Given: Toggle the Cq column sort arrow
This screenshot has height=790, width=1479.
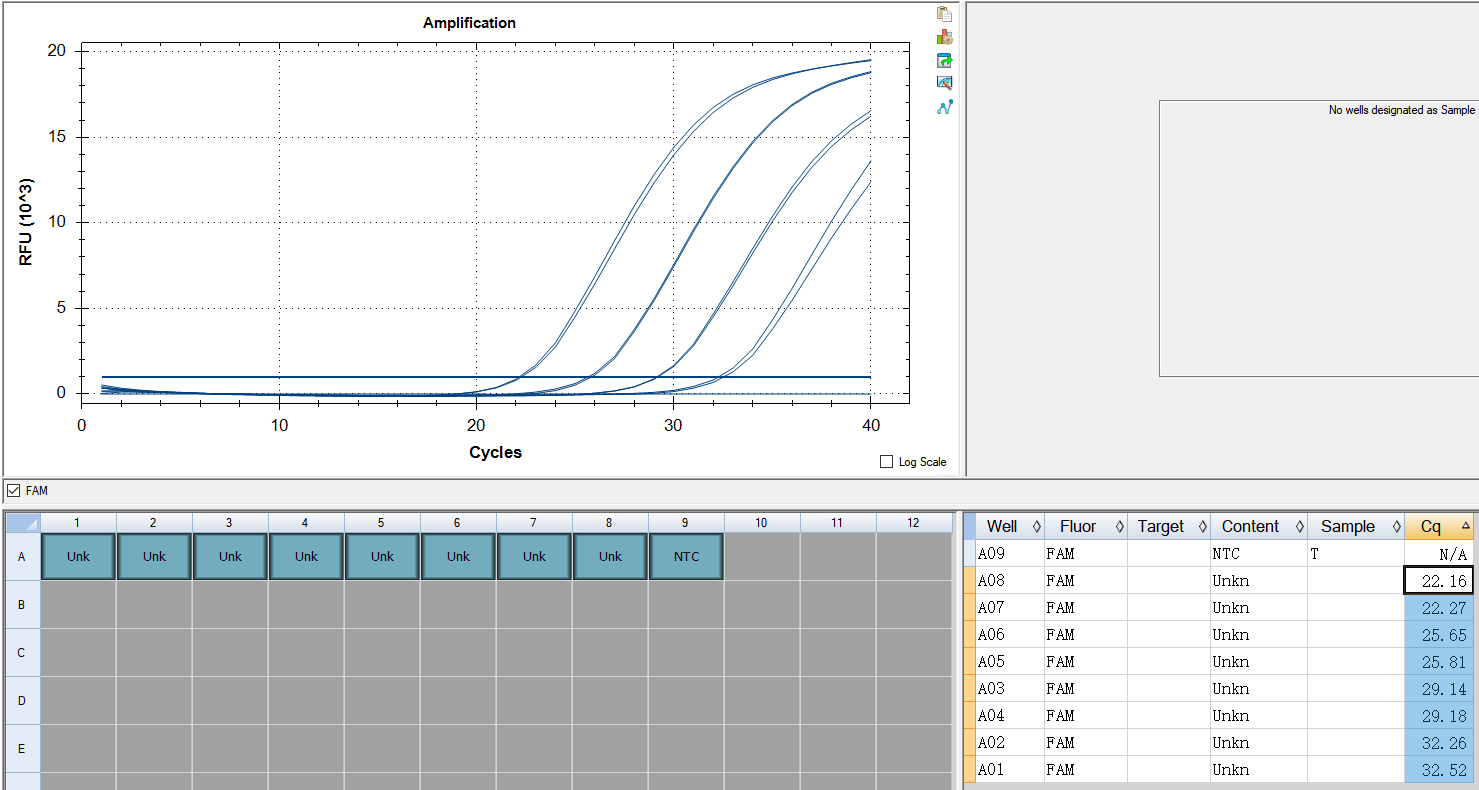Looking at the screenshot, I should [x=1465, y=526].
